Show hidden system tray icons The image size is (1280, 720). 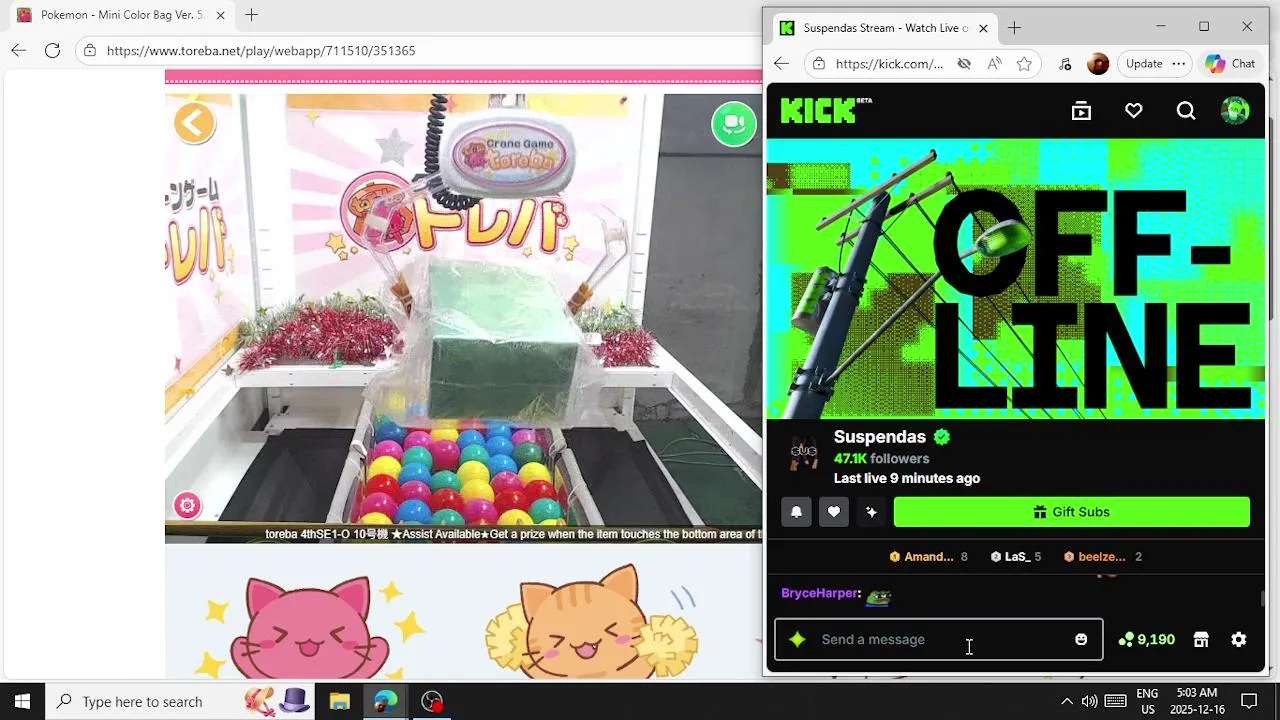coord(1066,701)
